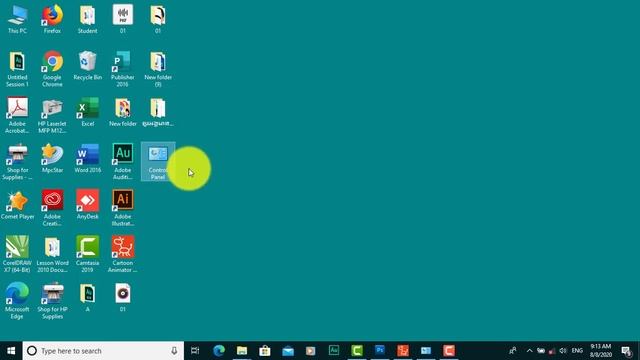The width and height of the screenshot is (640, 360).
Task: Launch the MpcStar desktop shortcut
Action: [x=52, y=159]
